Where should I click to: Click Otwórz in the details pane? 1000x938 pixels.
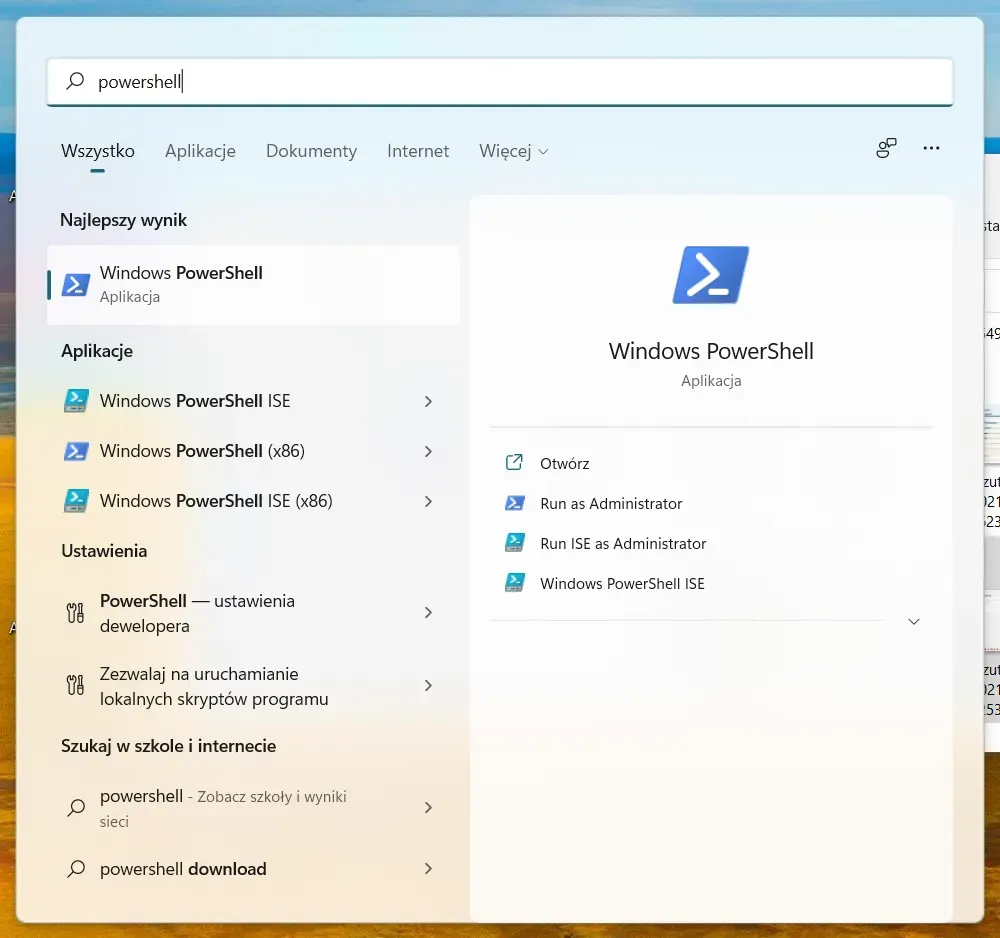click(x=564, y=464)
